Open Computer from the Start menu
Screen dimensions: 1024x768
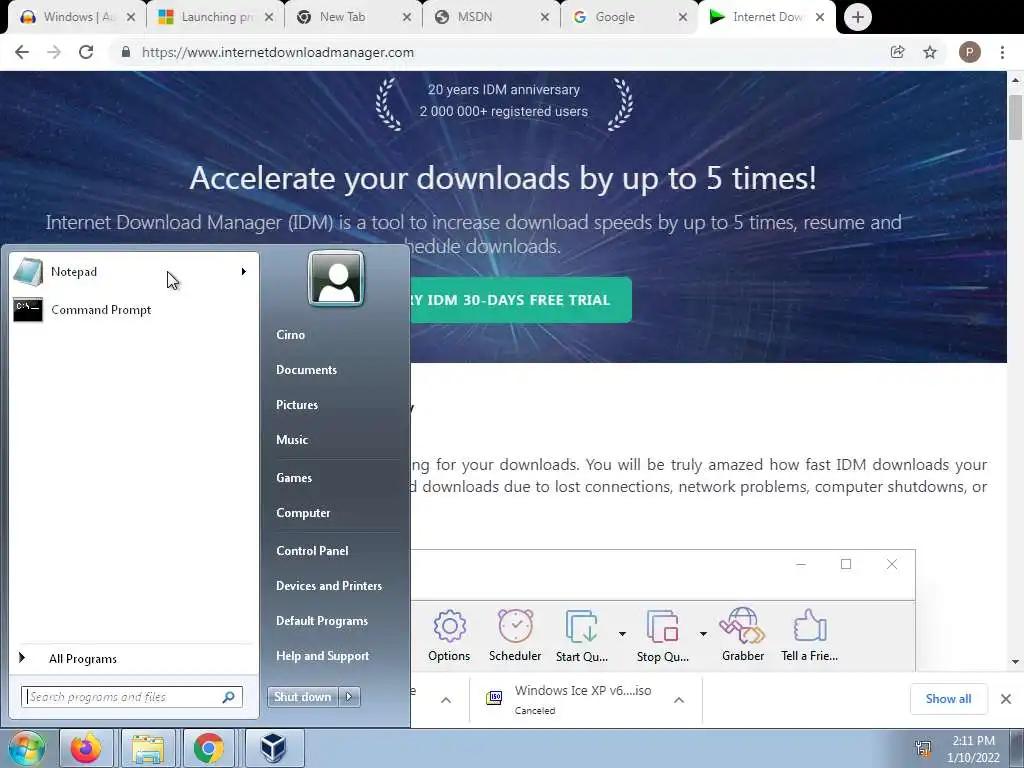[x=303, y=513]
